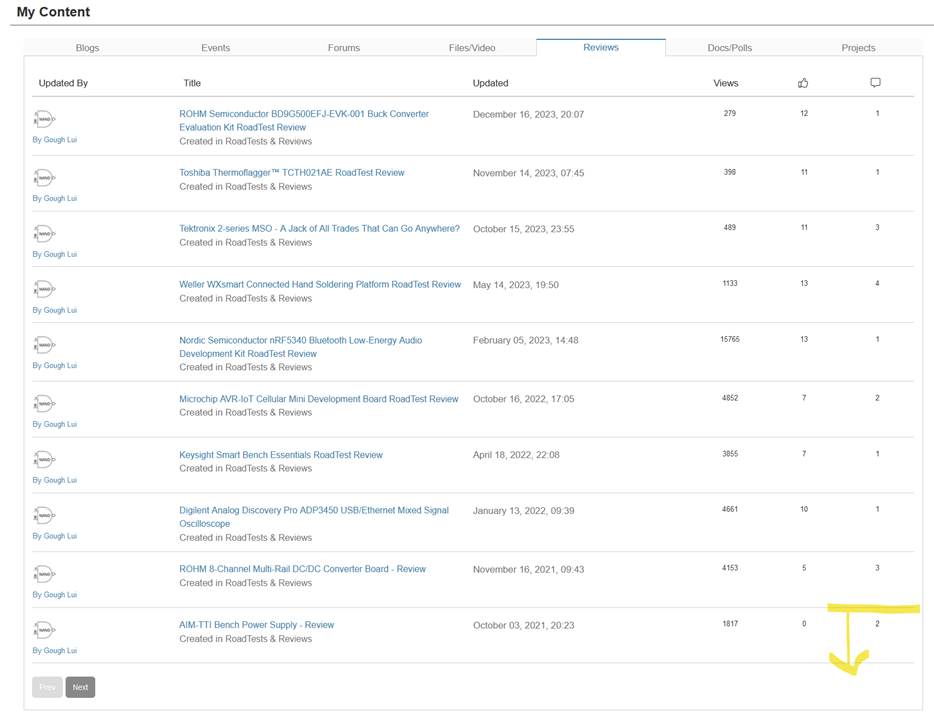Click the 1817 views count
Viewport: 934px width, 720px height.
730,624
